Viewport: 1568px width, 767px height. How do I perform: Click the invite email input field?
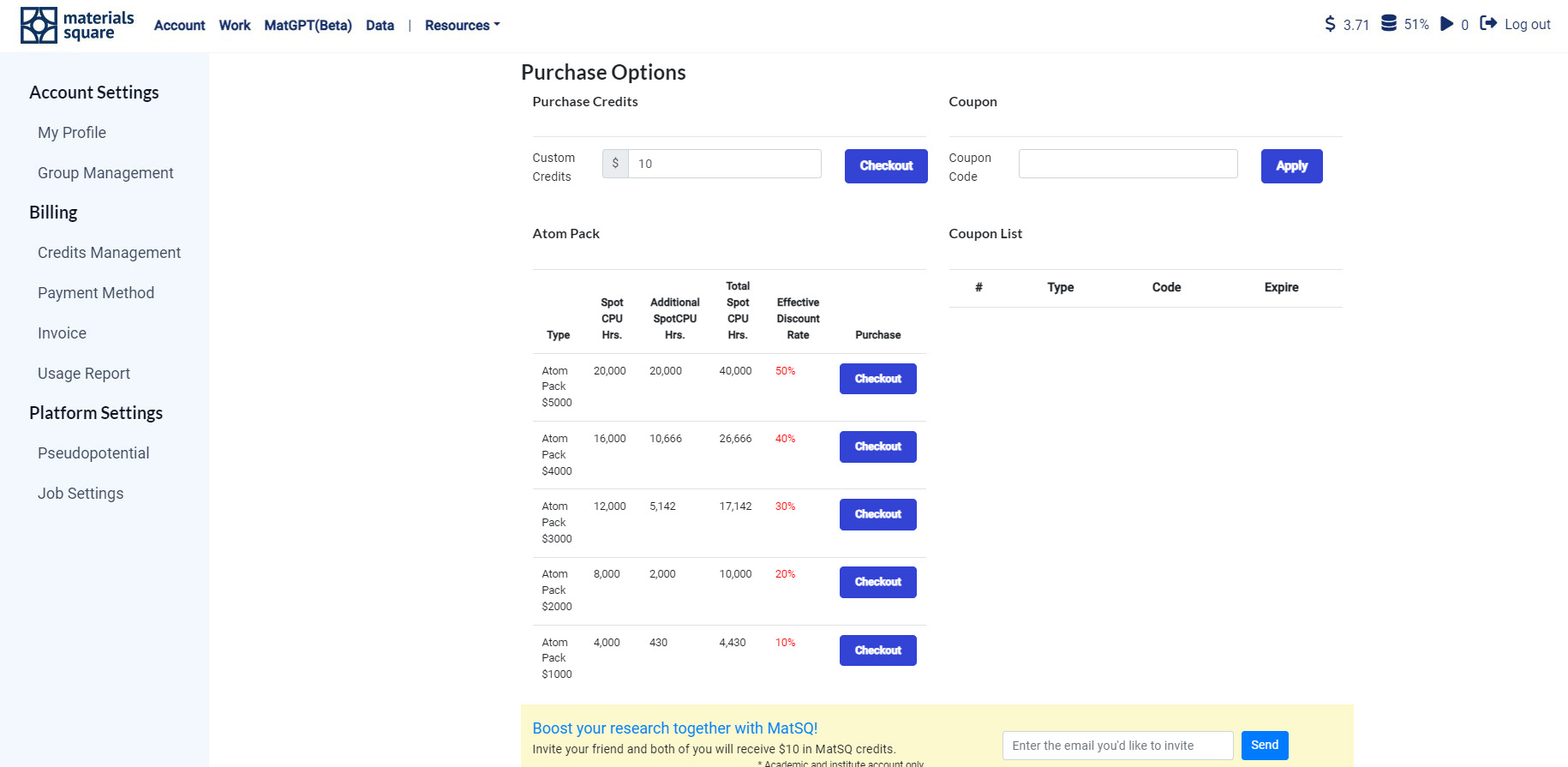pyautogui.click(x=1117, y=746)
